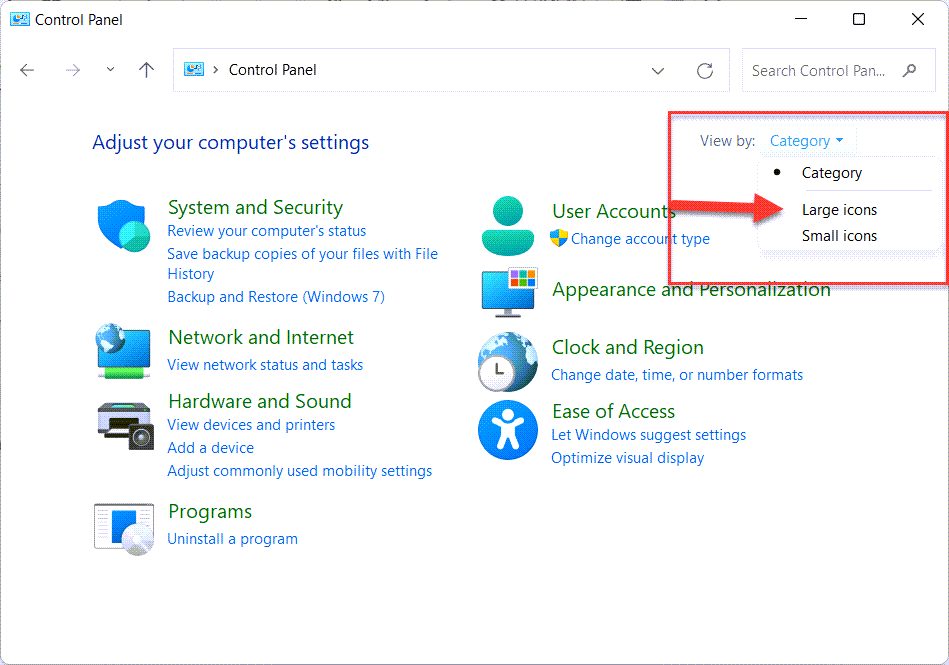Click Change account type link
Viewport: 949px width, 665px height.
(640, 239)
